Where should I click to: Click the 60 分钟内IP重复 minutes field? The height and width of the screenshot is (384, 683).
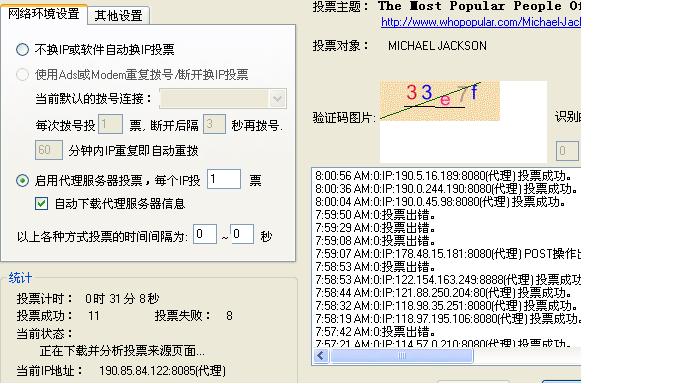pyautogui.click(x=49, y=150)
